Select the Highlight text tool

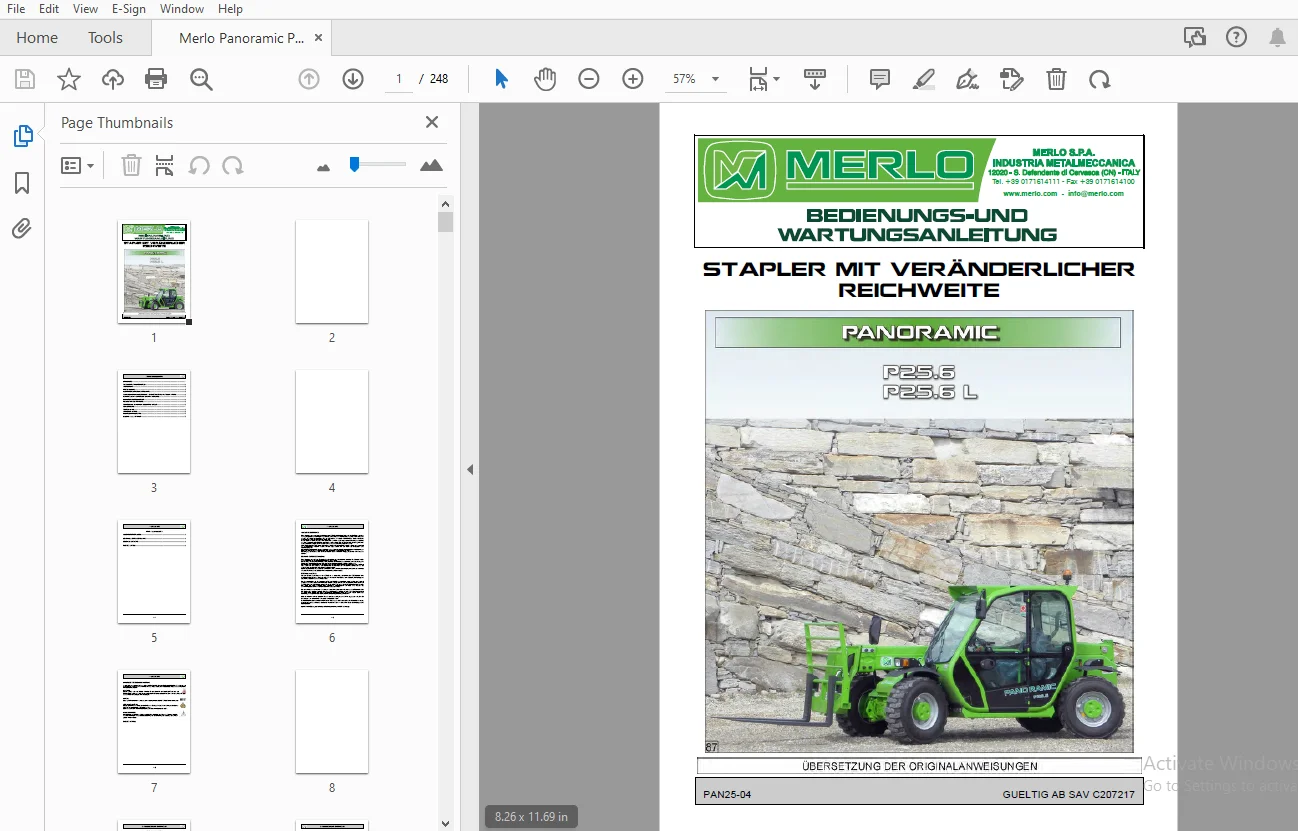pyautogui.click(x=924, y=79)
